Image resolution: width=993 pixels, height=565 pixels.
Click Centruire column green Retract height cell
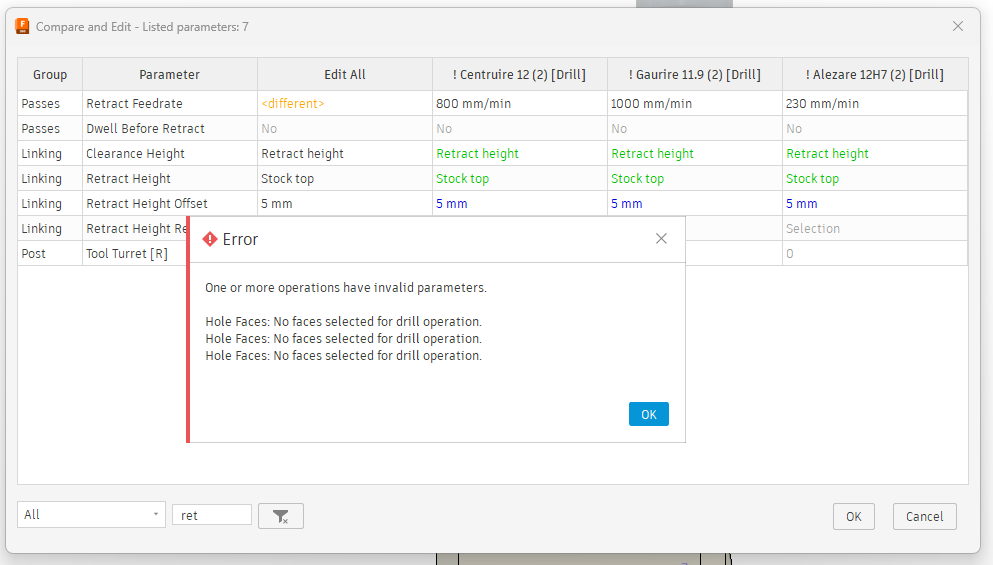pyautogui.click(x=520, y=153)
